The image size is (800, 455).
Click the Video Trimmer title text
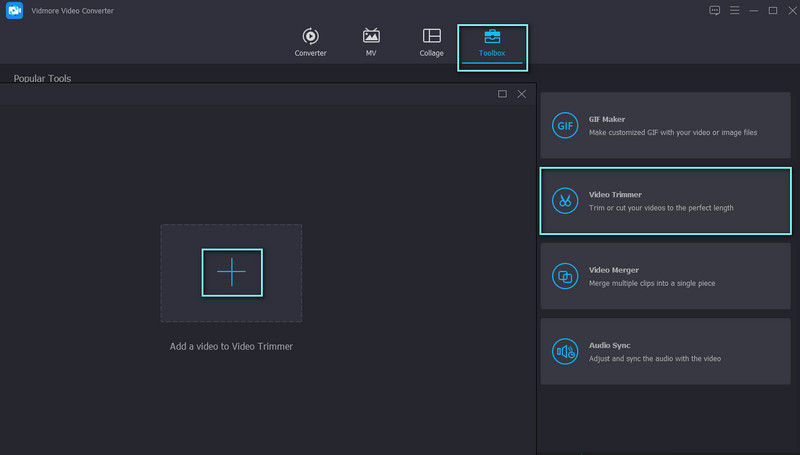click(614, 194)
